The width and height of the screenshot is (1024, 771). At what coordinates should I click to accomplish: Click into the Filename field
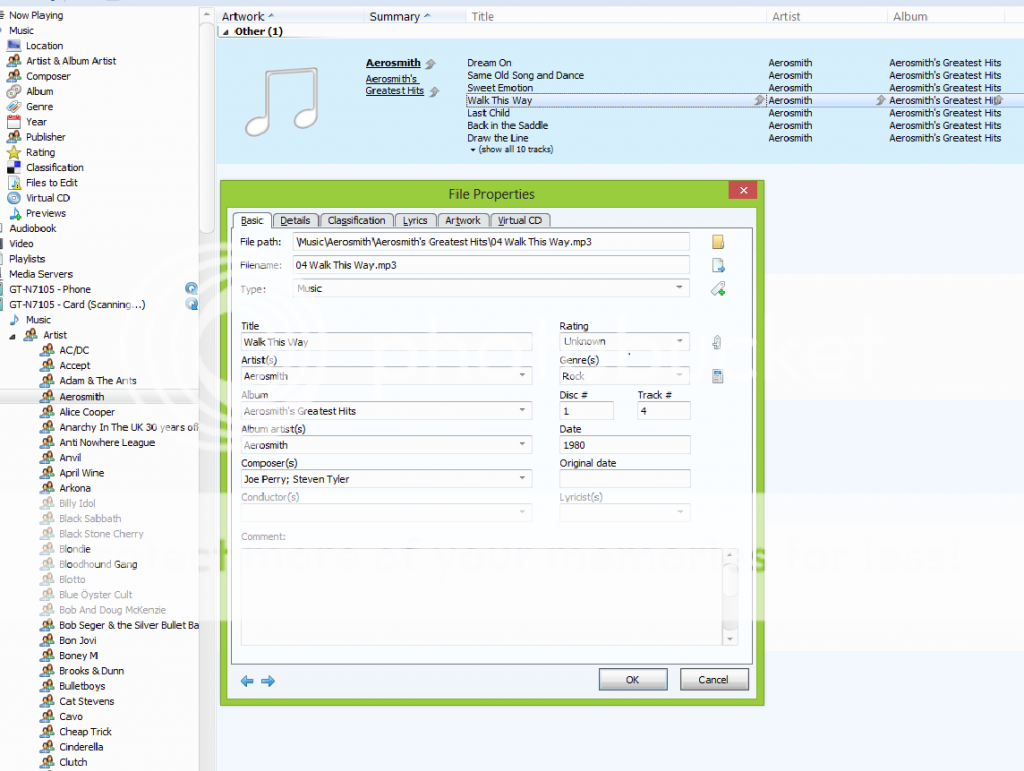tap(491, 265)
